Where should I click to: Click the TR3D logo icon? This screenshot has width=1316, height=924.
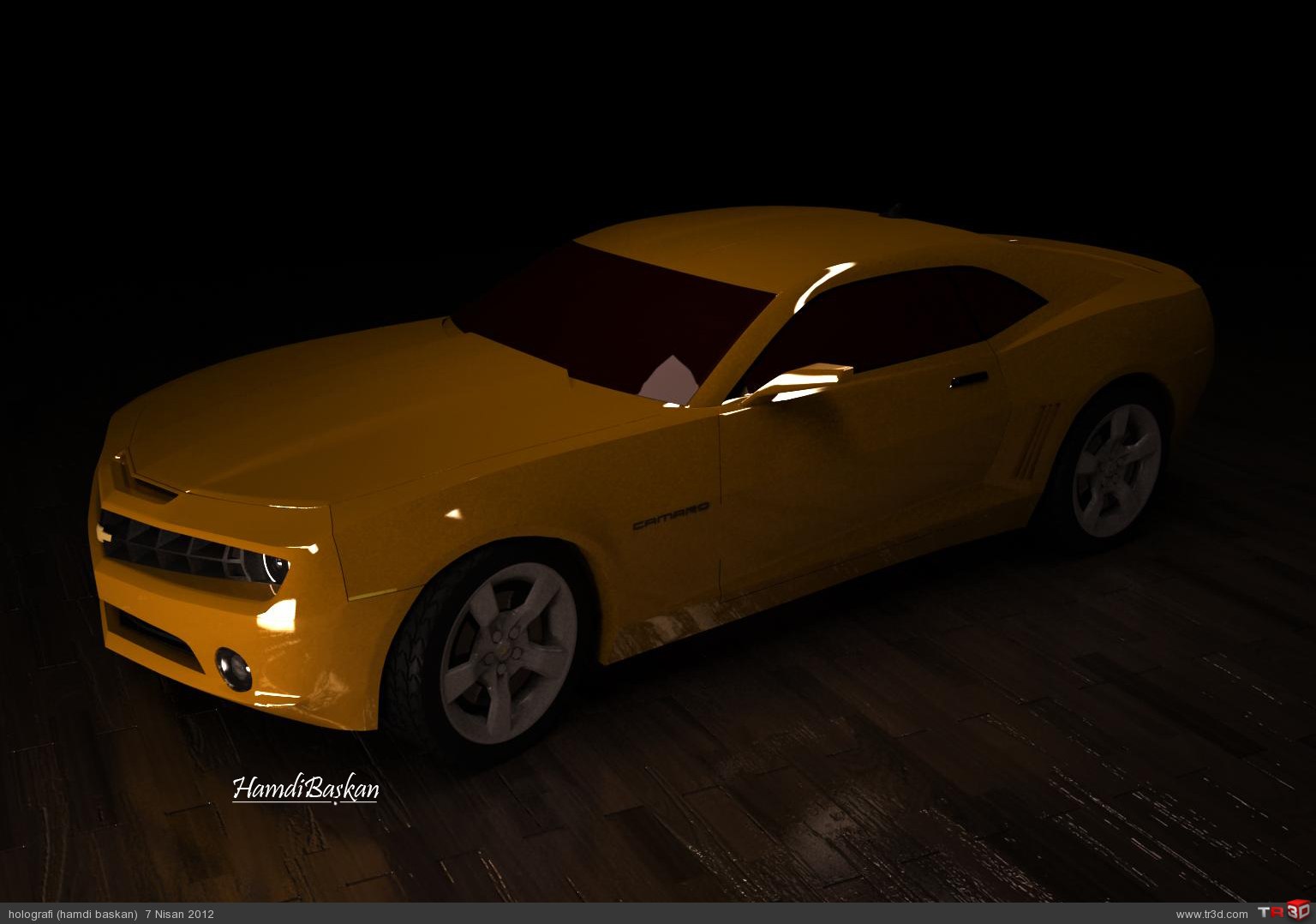(1283, 912)
